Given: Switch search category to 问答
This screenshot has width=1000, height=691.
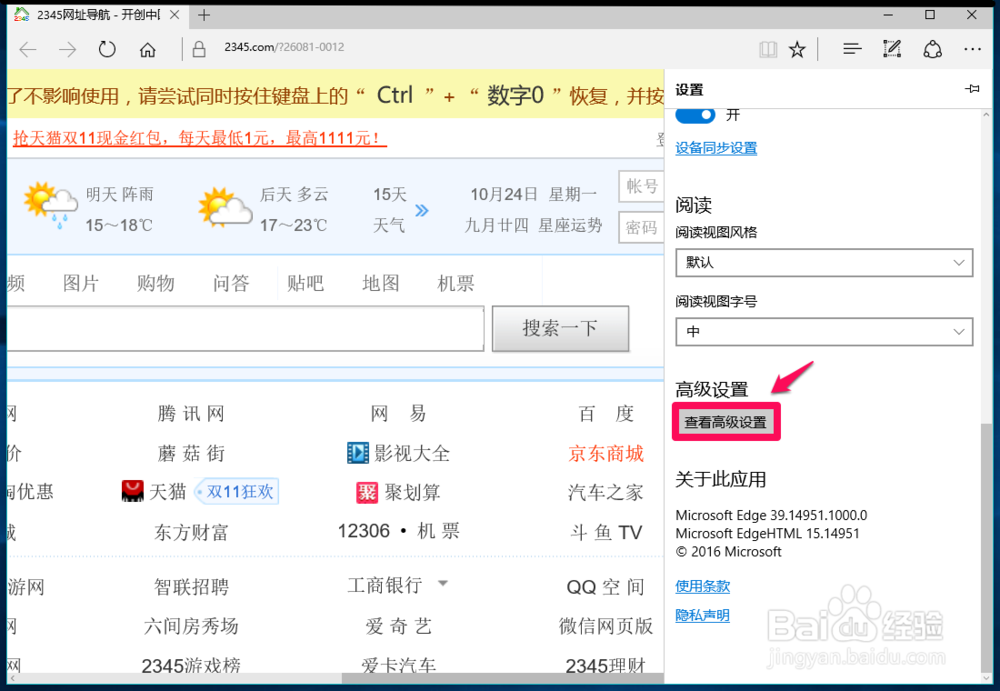Looking at the screenshot, I should (231, 283).
